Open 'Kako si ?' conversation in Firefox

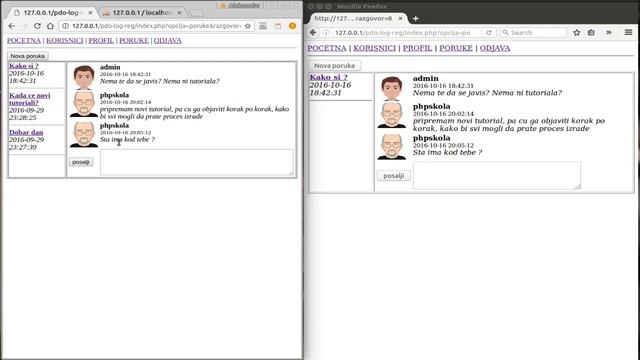329,77
